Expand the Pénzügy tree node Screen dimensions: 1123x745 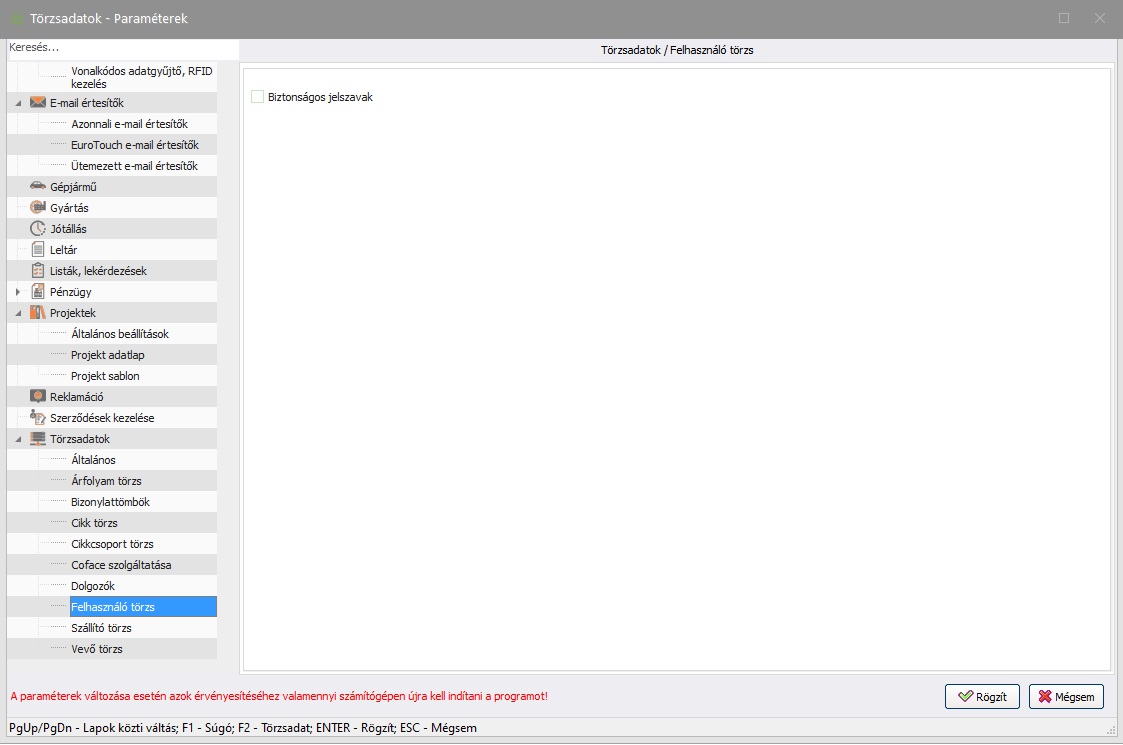pyautogui.click(x=18, y=292)
